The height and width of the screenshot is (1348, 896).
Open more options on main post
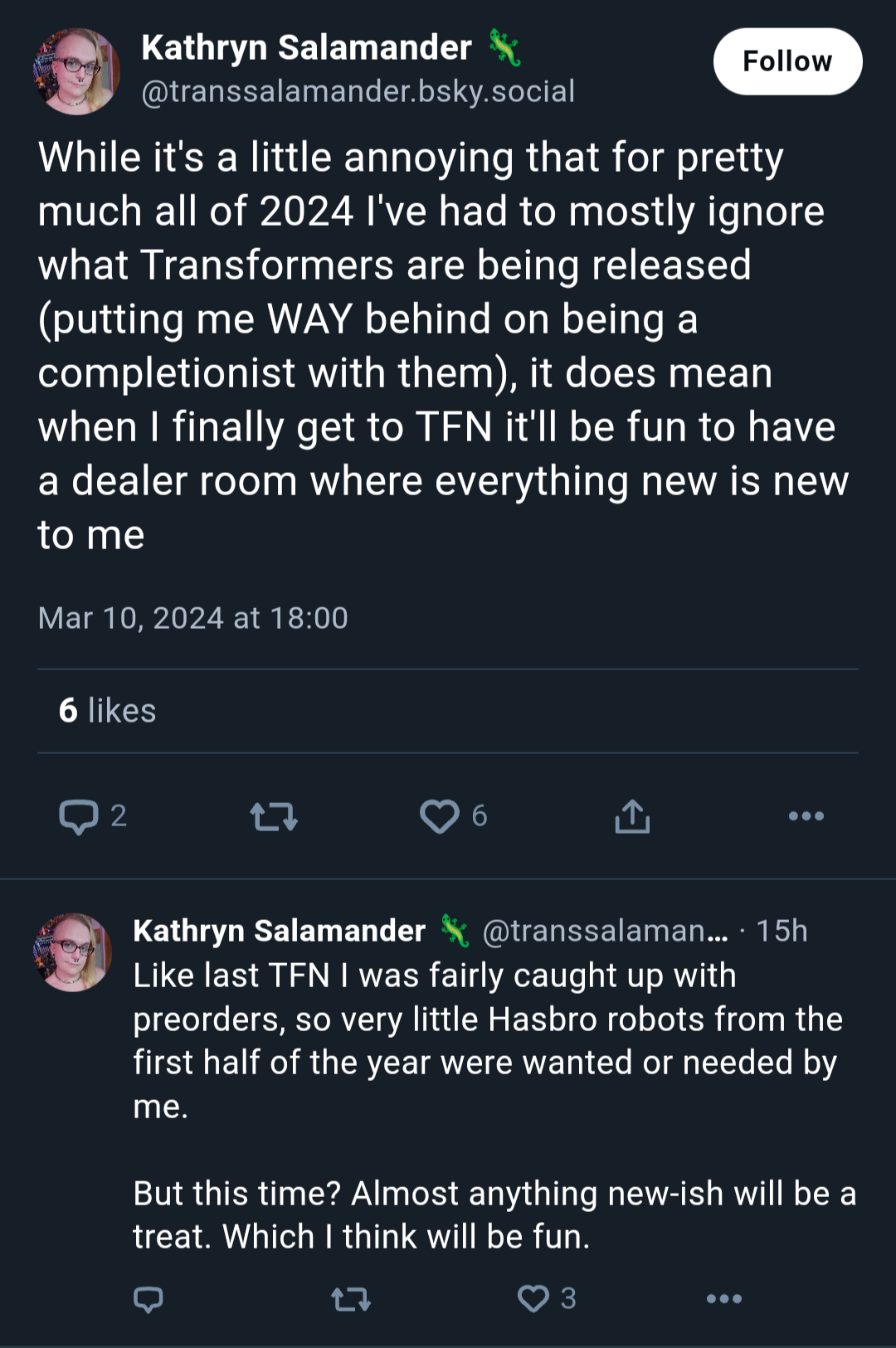806,816
